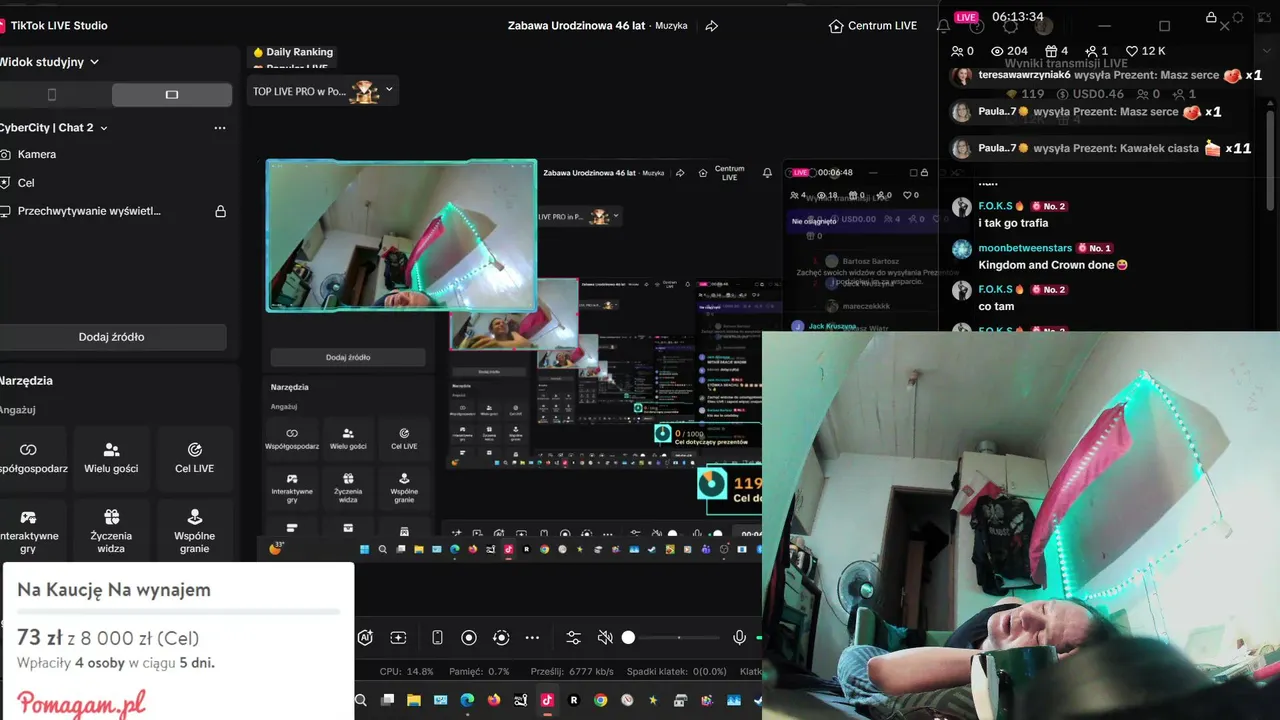Click the Prześlij: 6777 kb/s status readout
This screenshot has height=720, width=1280.
point(572,671)
